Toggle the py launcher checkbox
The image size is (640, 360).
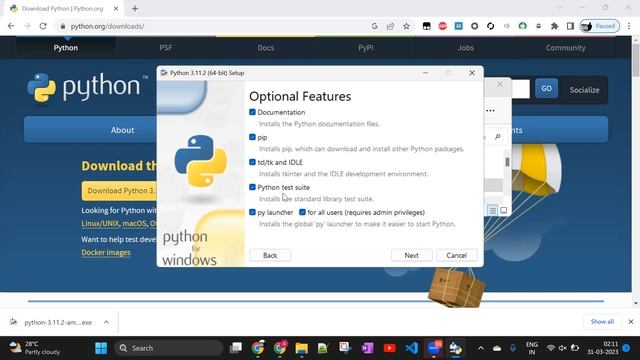pos(252,212)
